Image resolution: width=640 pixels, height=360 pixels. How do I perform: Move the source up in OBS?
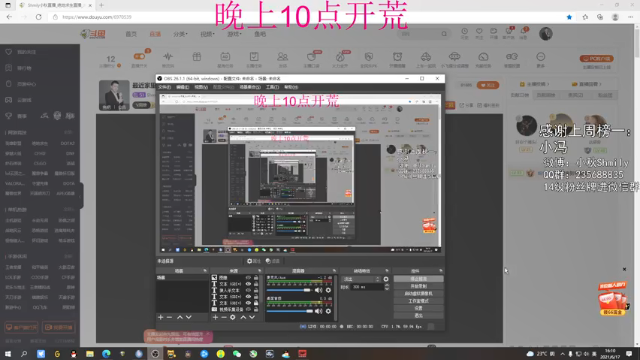tap(243, 317)
